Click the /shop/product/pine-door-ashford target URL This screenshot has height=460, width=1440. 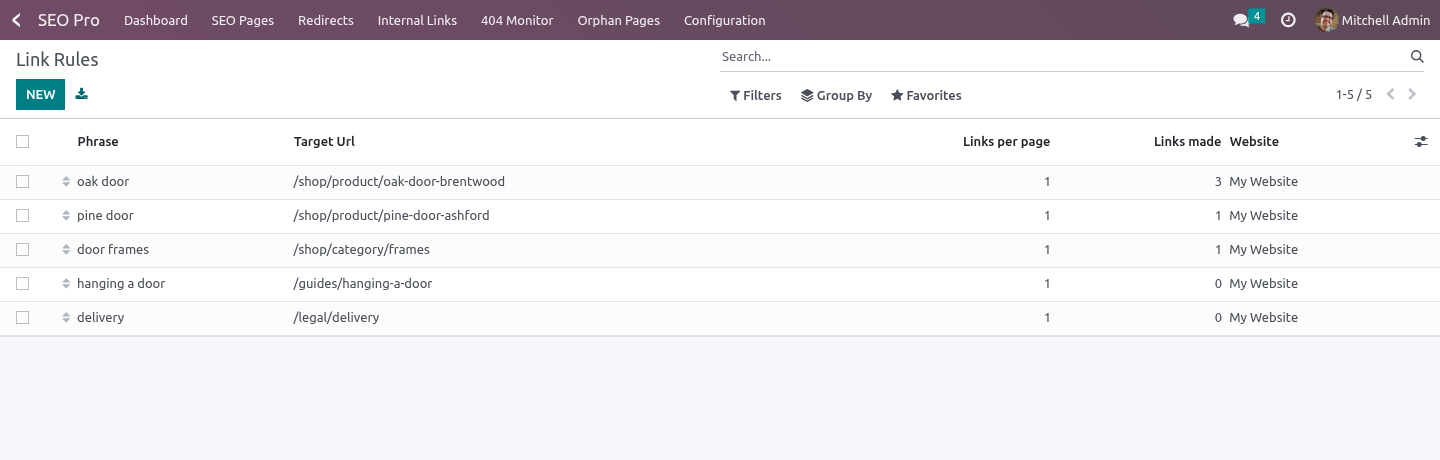coord(391,216)
